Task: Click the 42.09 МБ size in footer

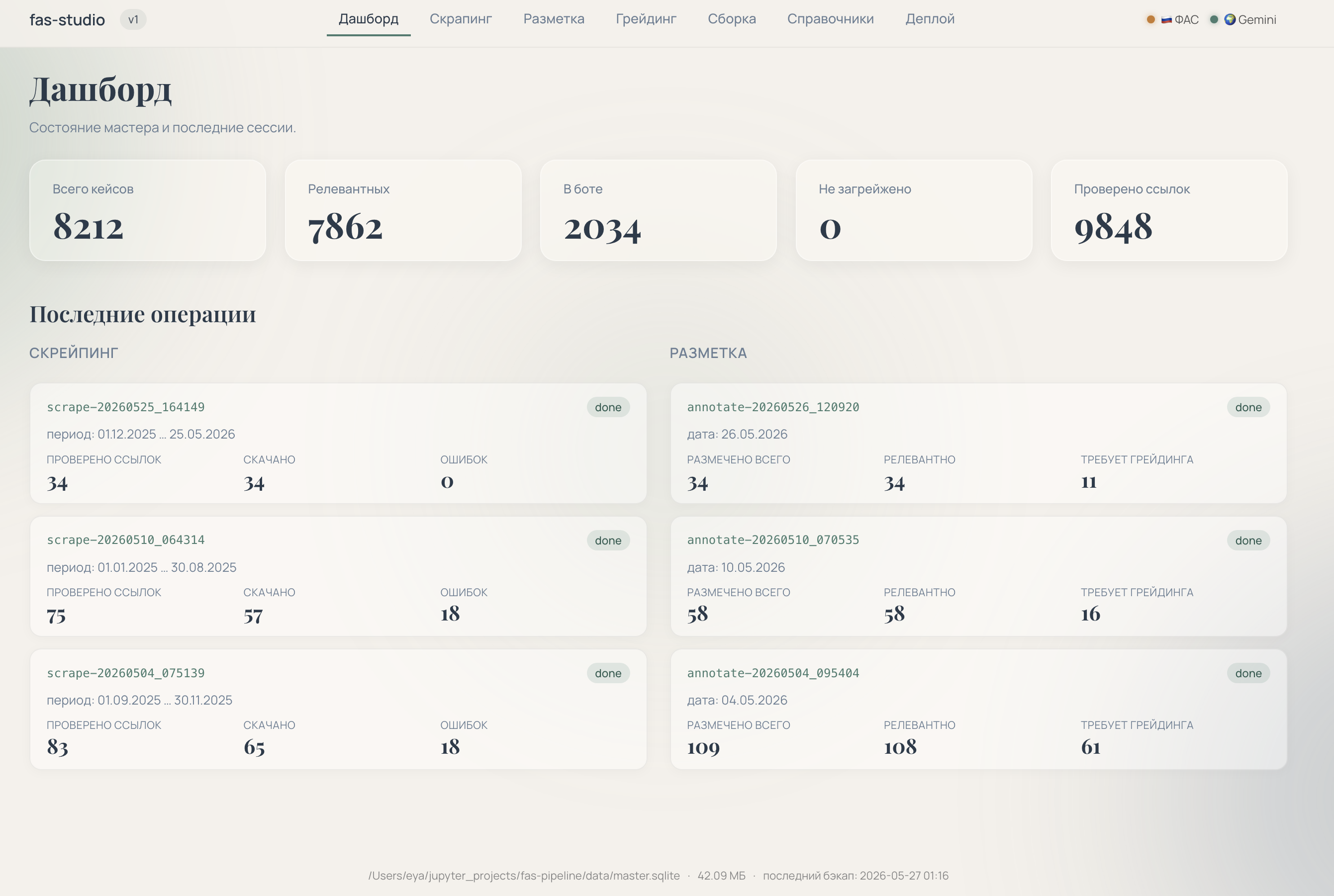Action: click(721, 876)
